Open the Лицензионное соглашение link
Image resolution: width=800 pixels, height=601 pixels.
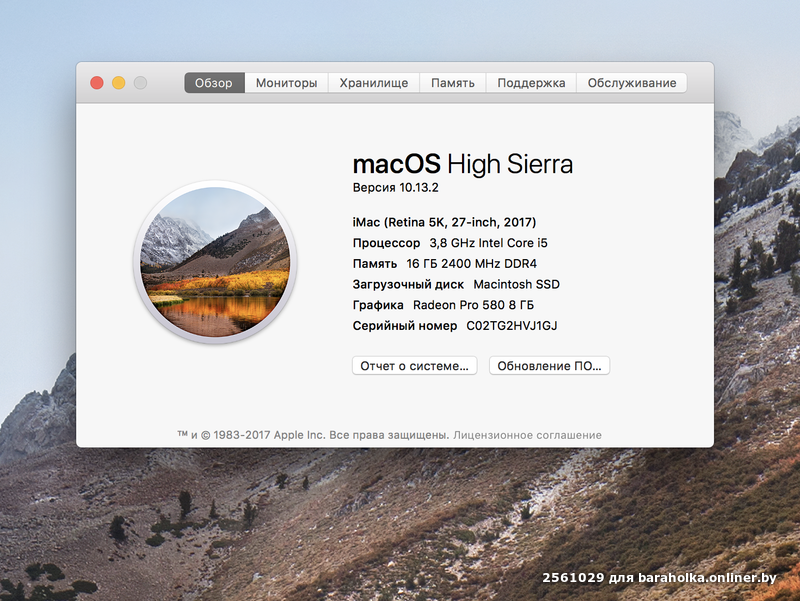(527, 435)
